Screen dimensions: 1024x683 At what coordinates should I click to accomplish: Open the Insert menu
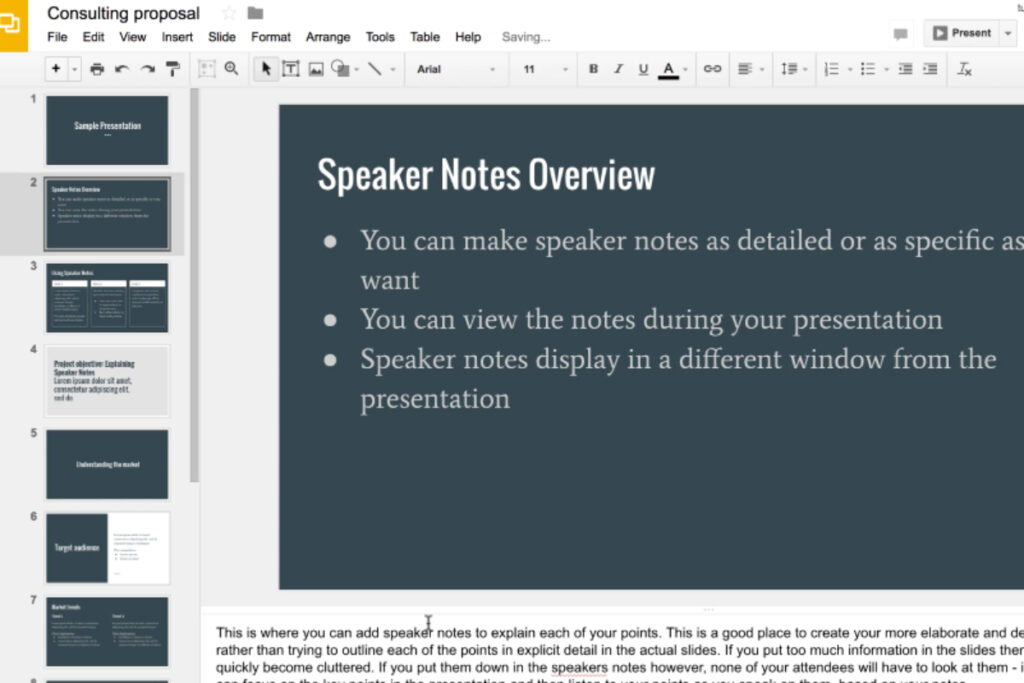coord(177,37)
